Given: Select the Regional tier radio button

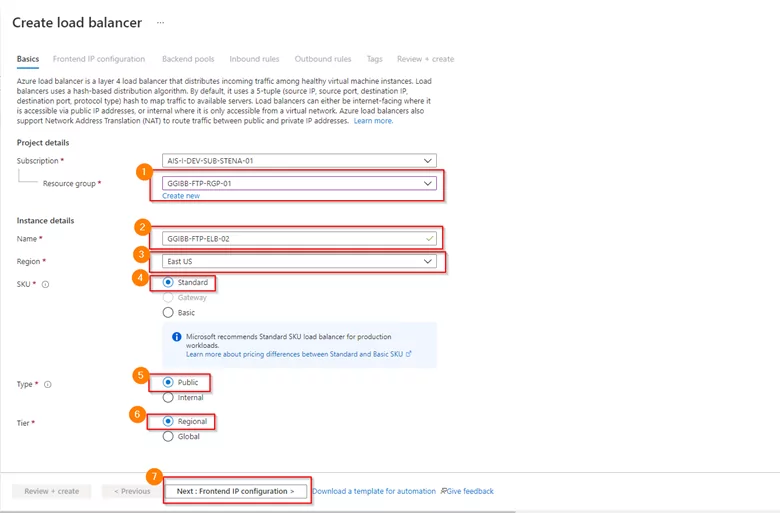Looking at the screenshot, I should click(x=168, y=421).
